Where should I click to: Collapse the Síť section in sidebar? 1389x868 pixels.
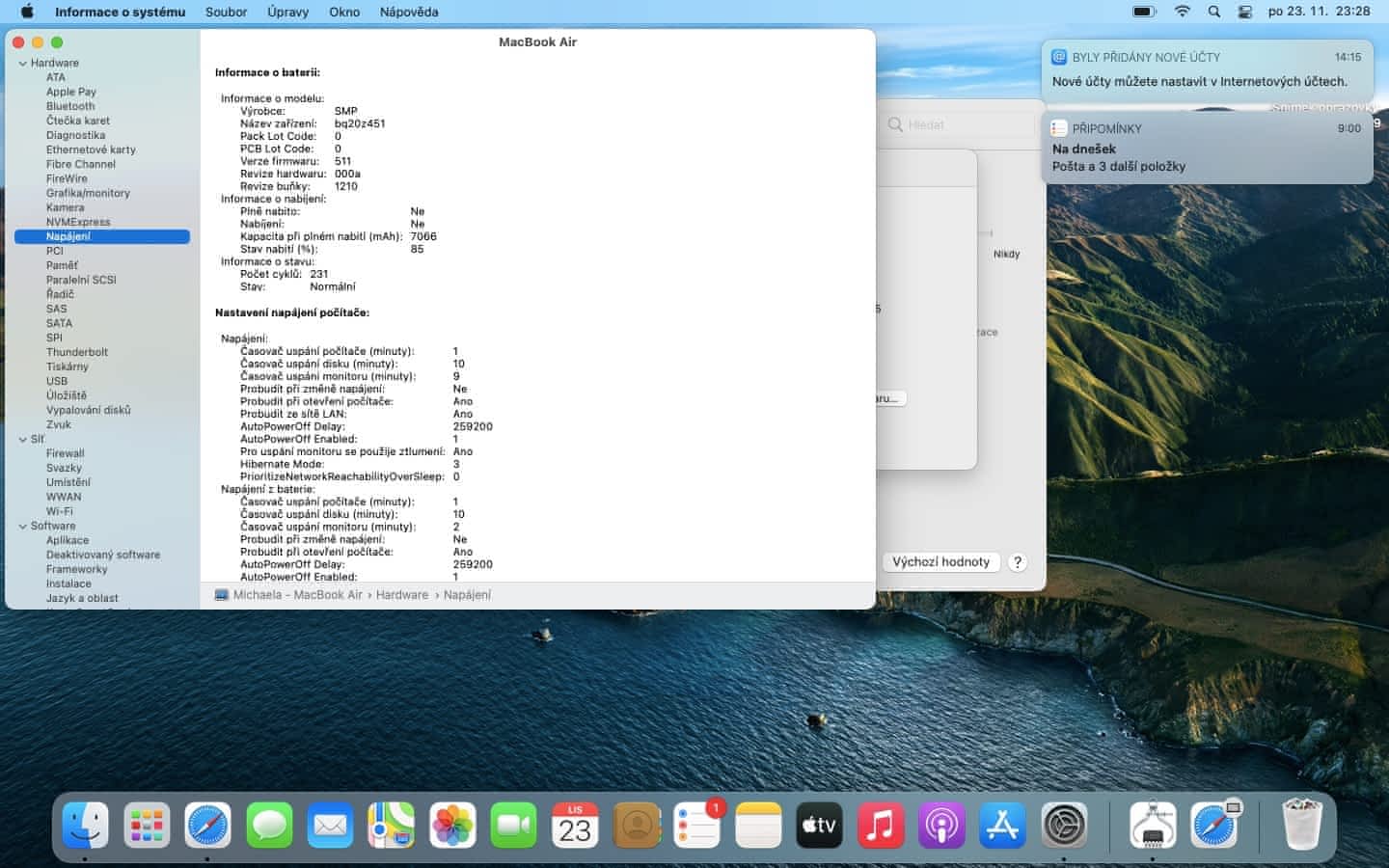[22, 440]
